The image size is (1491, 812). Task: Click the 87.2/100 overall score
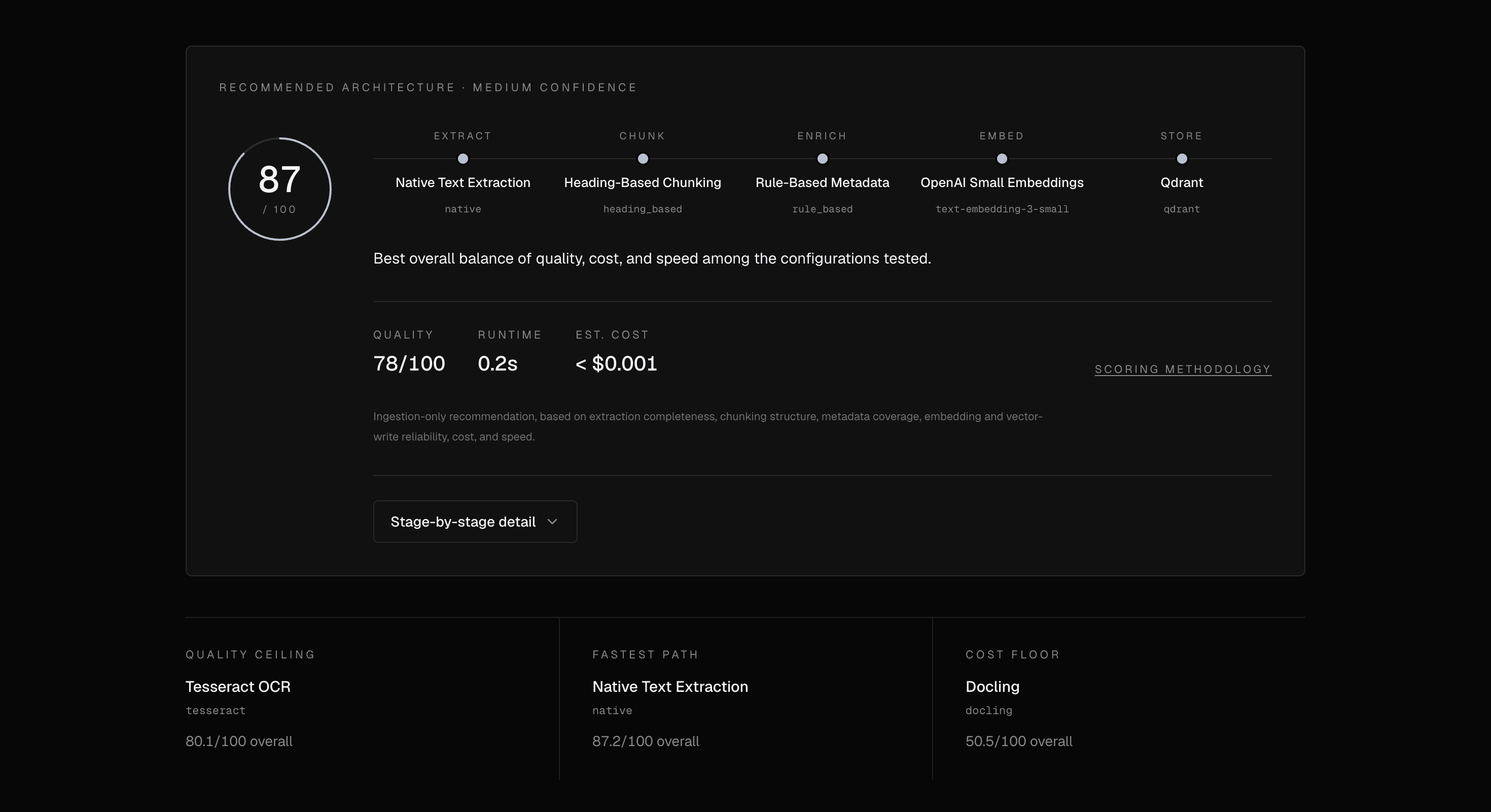(x=646, y=742)
